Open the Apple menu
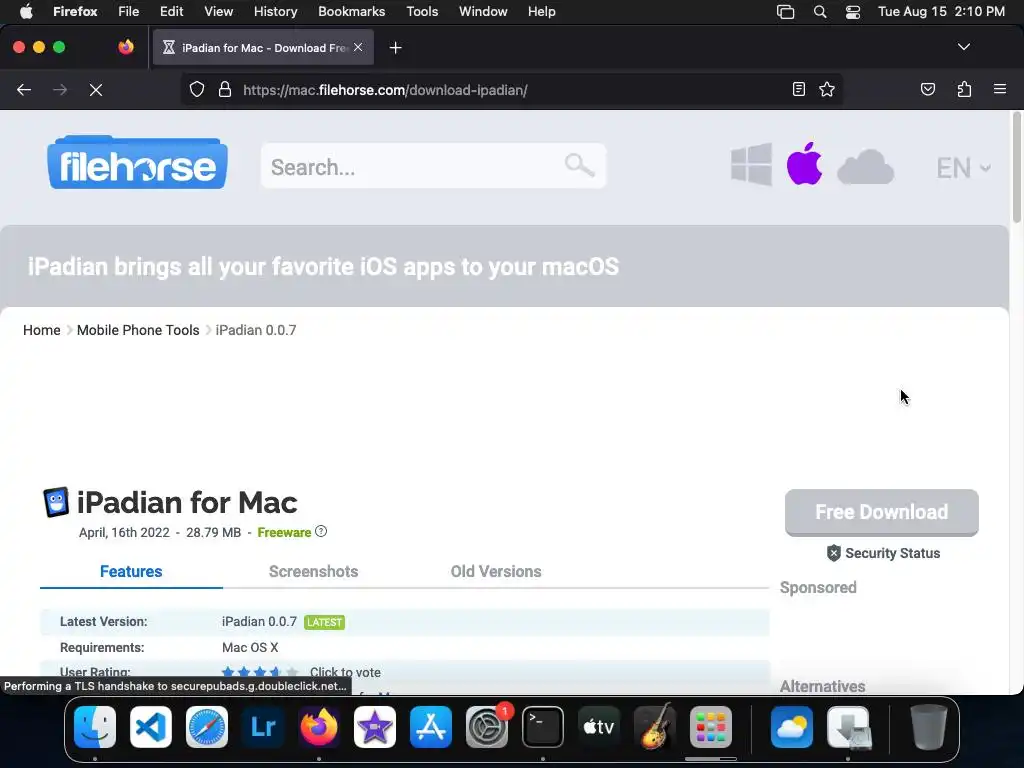This screenshot has width=1024, height=768. tap(26, 12)
